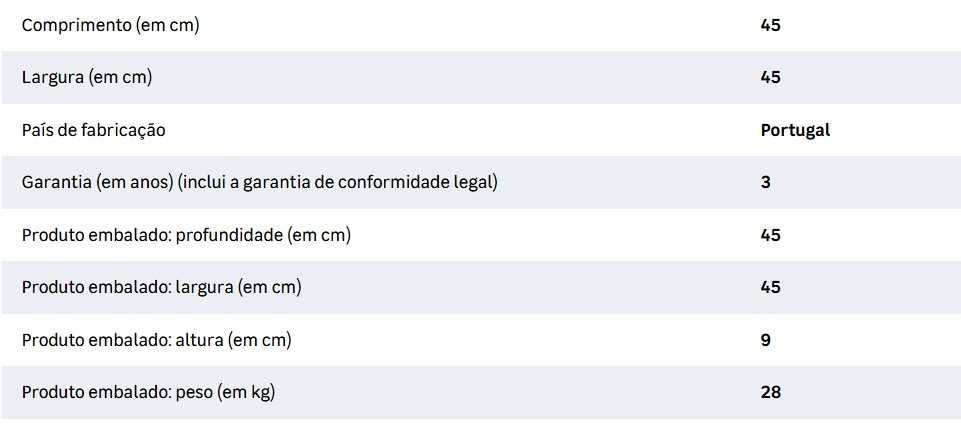Click the Produto embalado: profundidade label
961x435 pixels.
coord(185,235)
